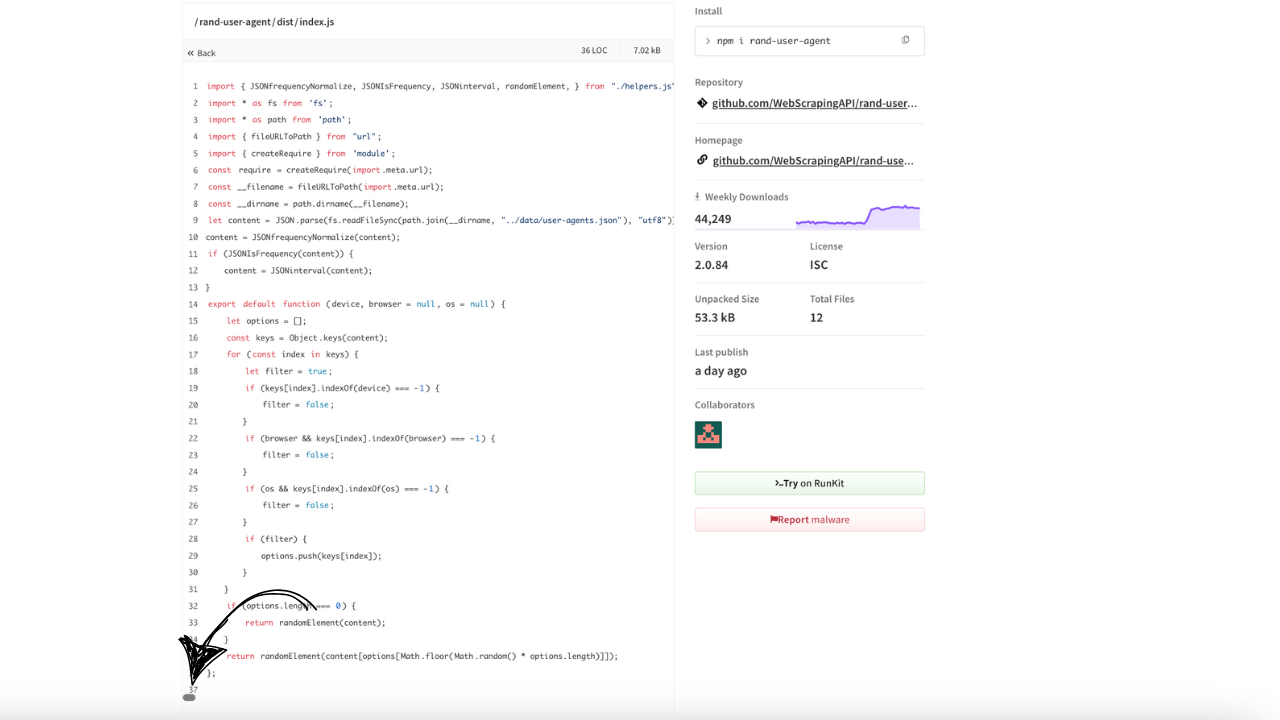Click the 'export default function' code line
Screen dimensions: 1280x720
coord(357,304)
